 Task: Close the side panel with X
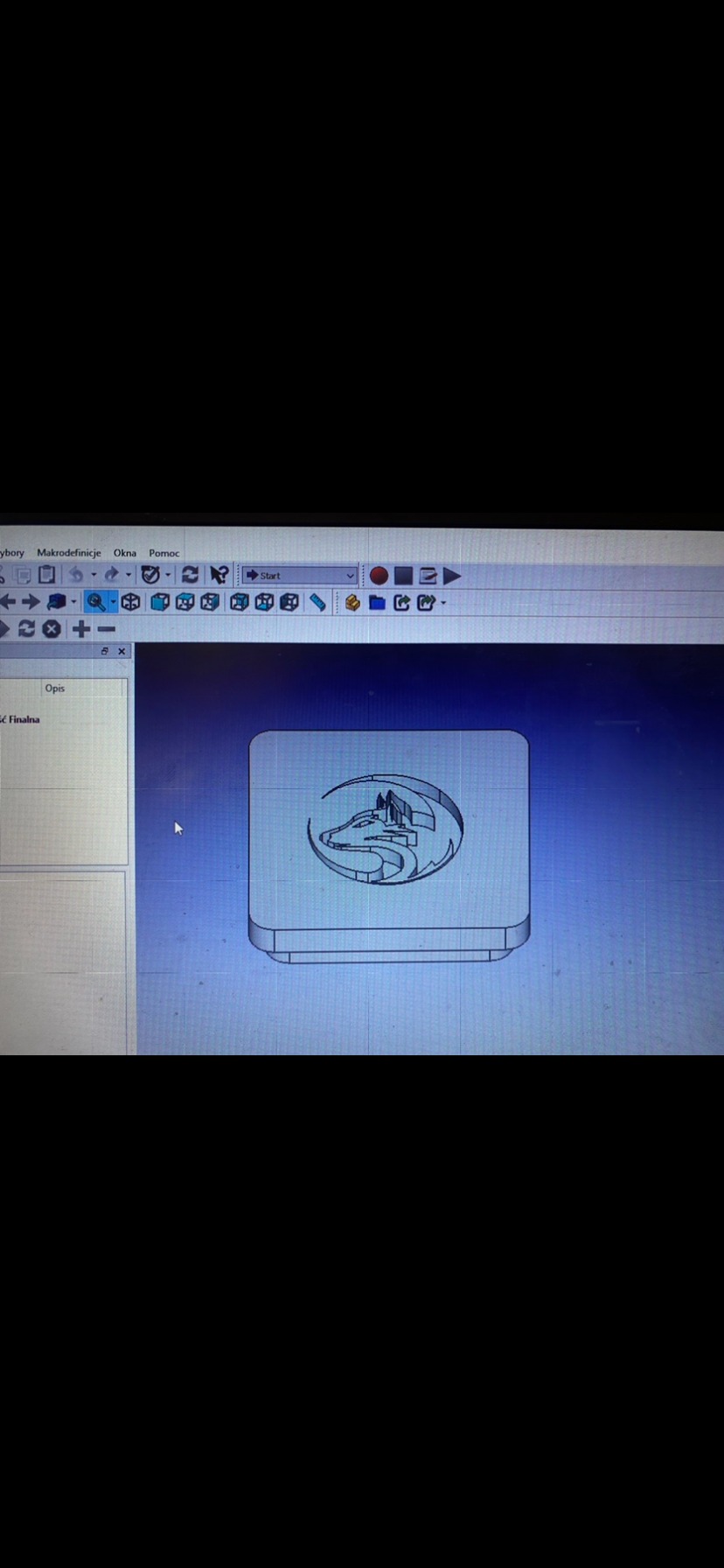click(x=122, y=651)
